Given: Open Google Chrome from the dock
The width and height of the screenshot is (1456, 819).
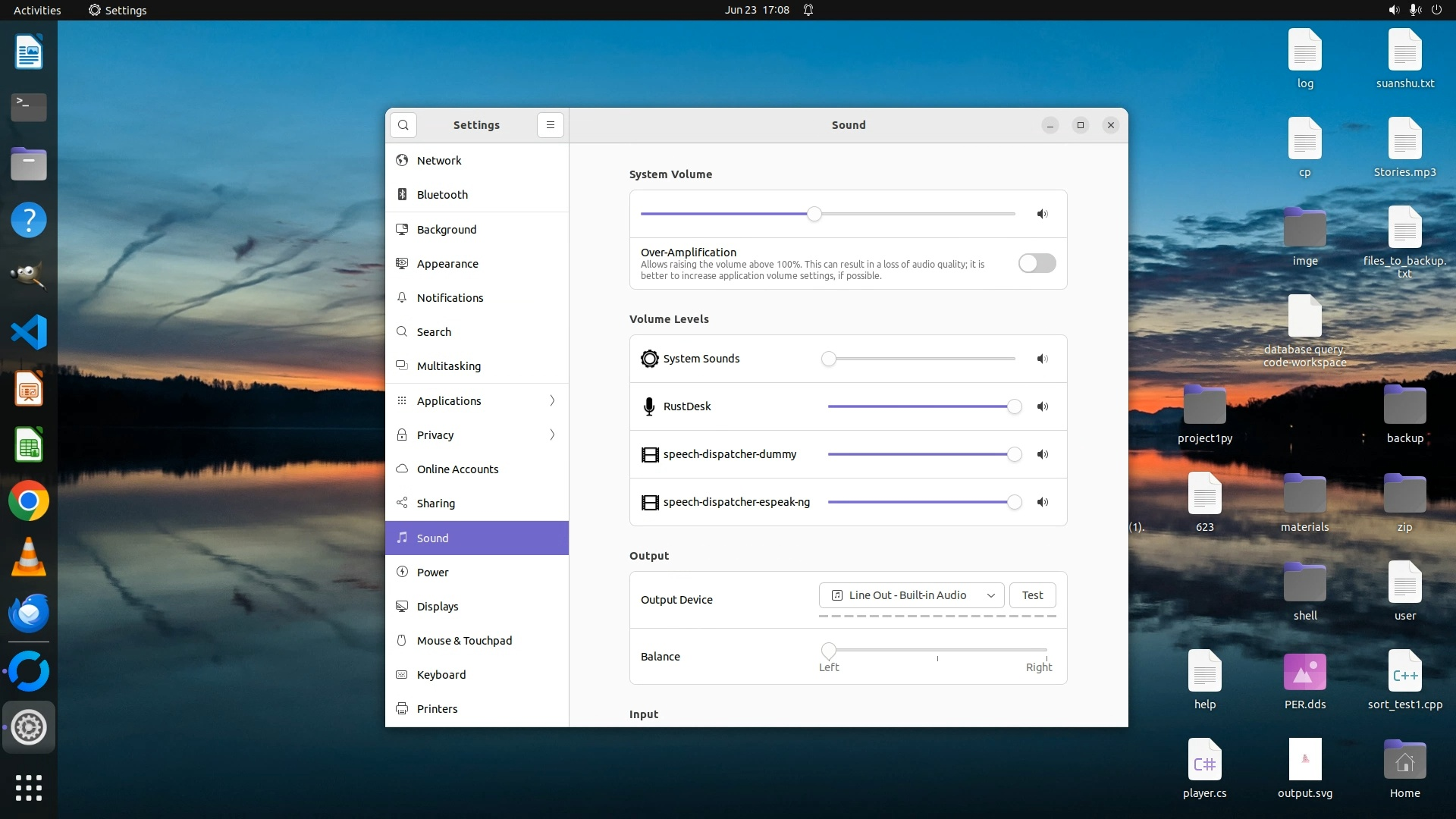Looking at the screenshot, I should click(x=29, y=501).
